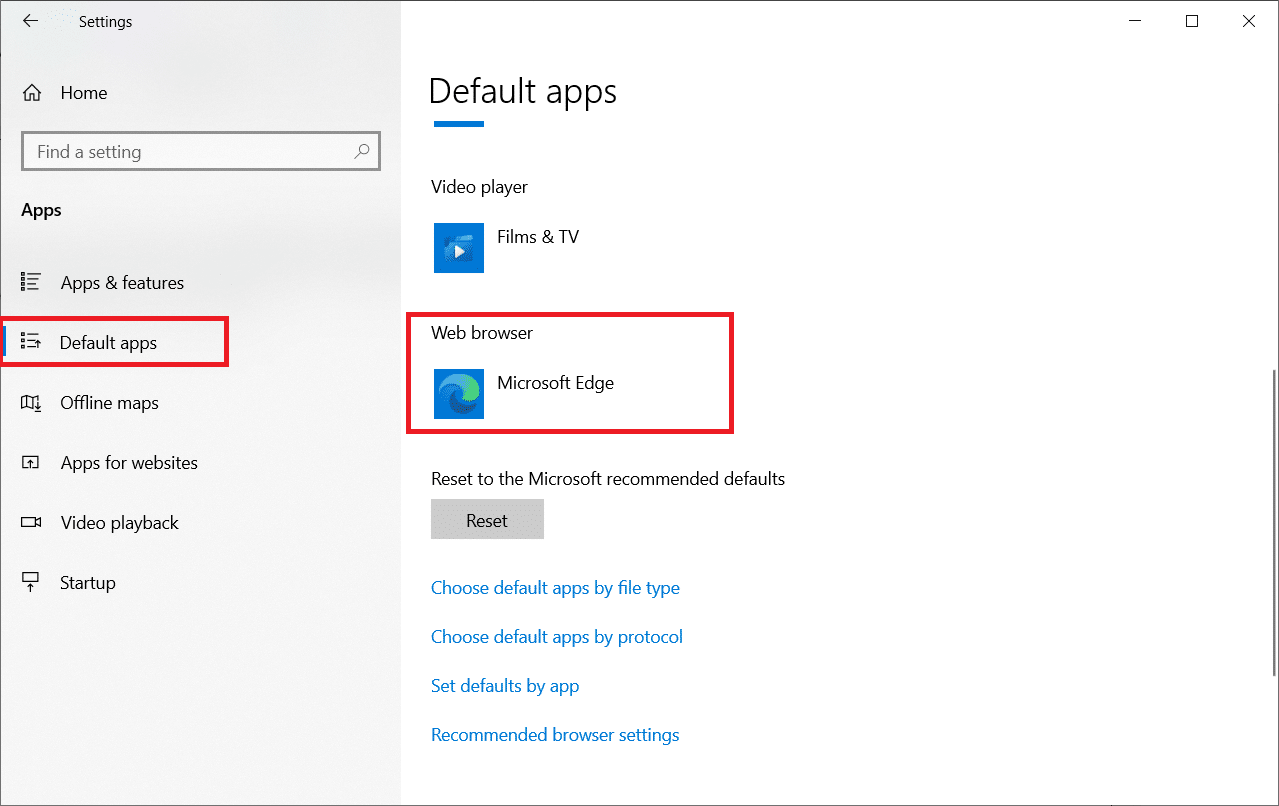Click the Offline maps icon
Screen dimensions: 1279x806
pos(31,403)
